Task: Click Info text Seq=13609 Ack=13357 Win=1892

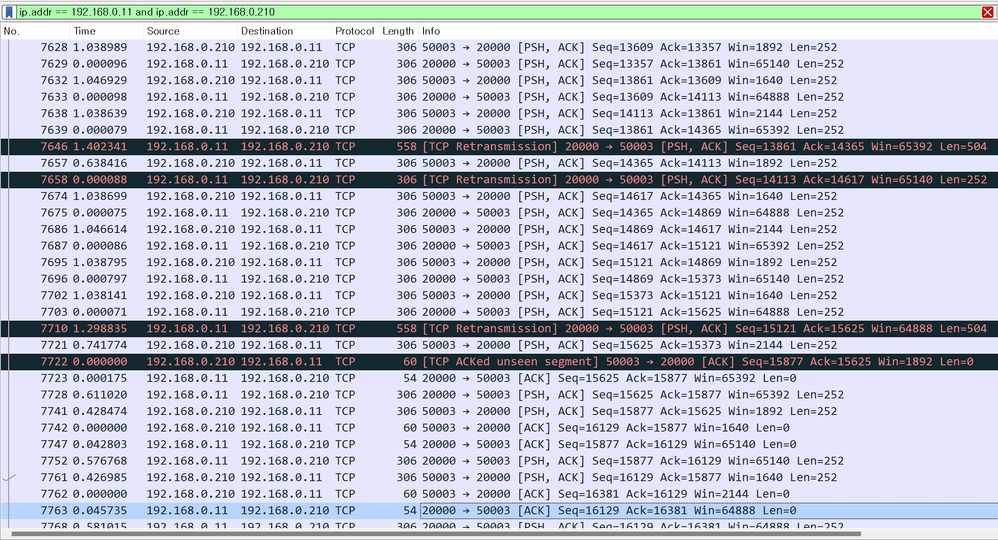Action: [x=687, y=47]
